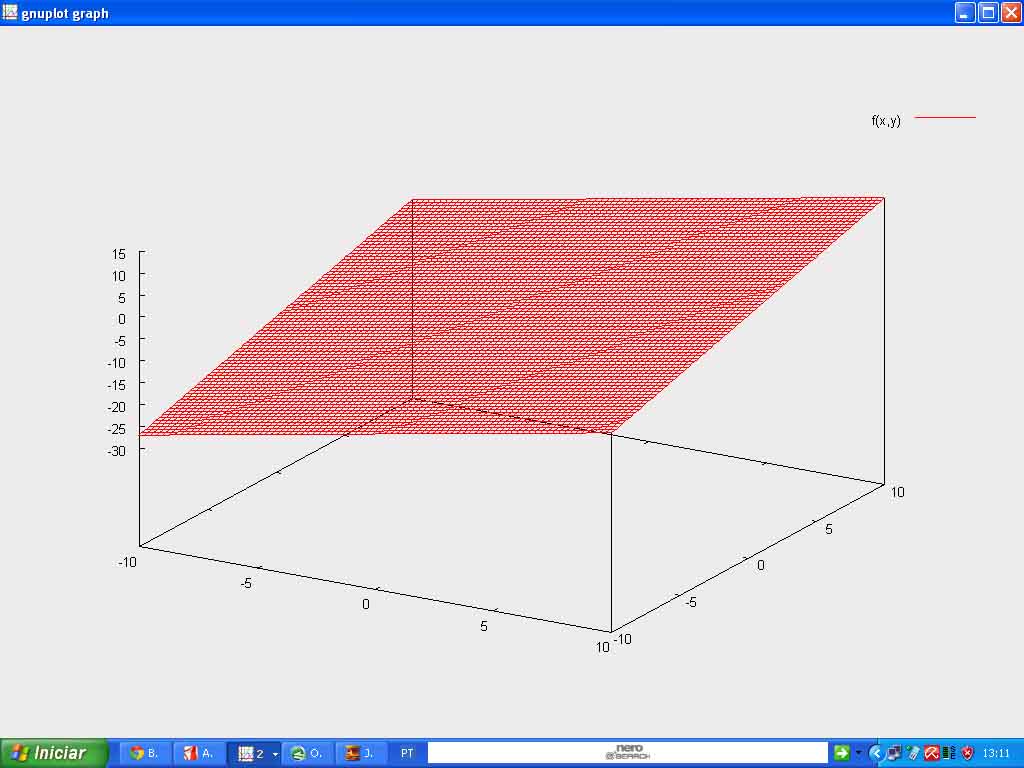Open the Iniciar start menu
The height and width of the screenshot is (768, 1024).
click(50, 752)
